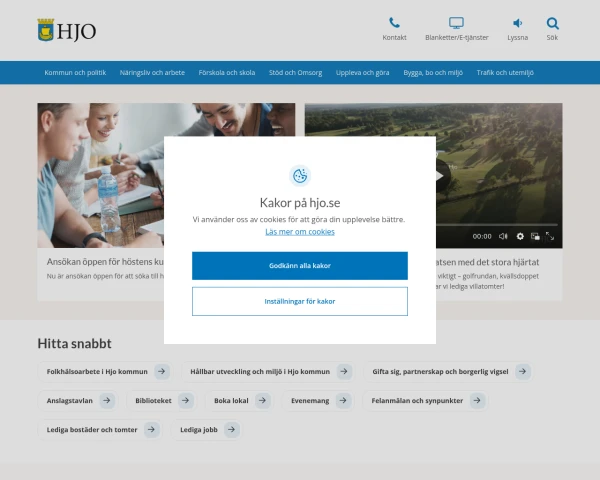Open the students studying article image
600x480 pixels.
tap(101, 175)
